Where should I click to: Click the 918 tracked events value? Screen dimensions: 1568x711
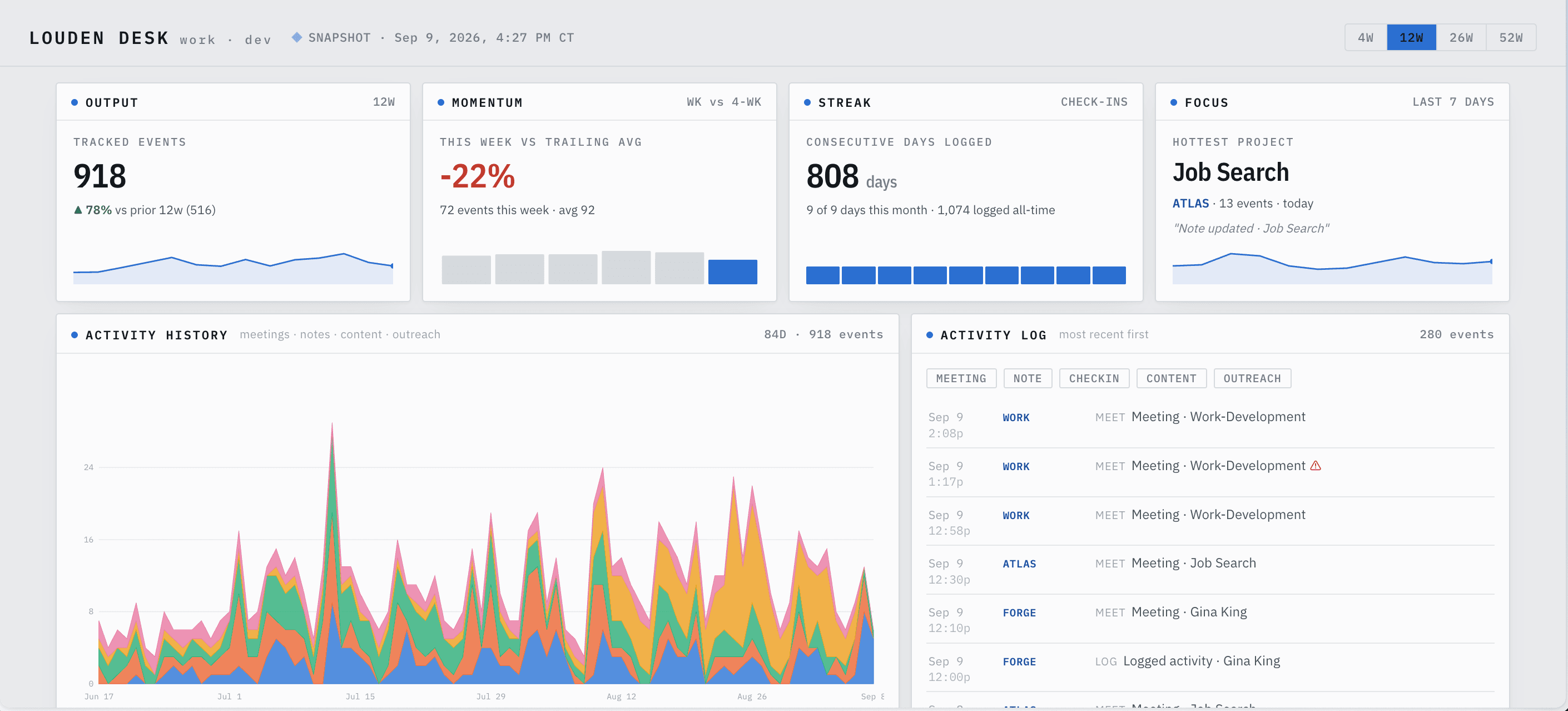coord(100,176)
